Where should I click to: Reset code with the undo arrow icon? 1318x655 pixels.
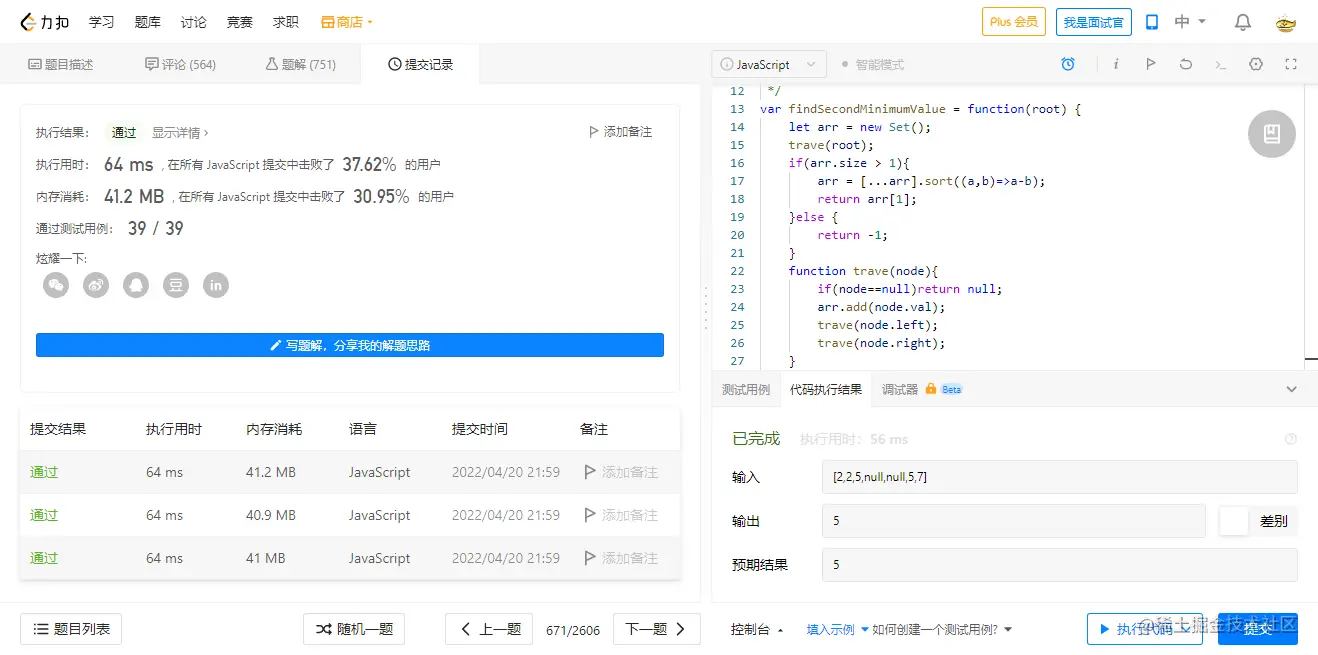tap(1186, 64)
